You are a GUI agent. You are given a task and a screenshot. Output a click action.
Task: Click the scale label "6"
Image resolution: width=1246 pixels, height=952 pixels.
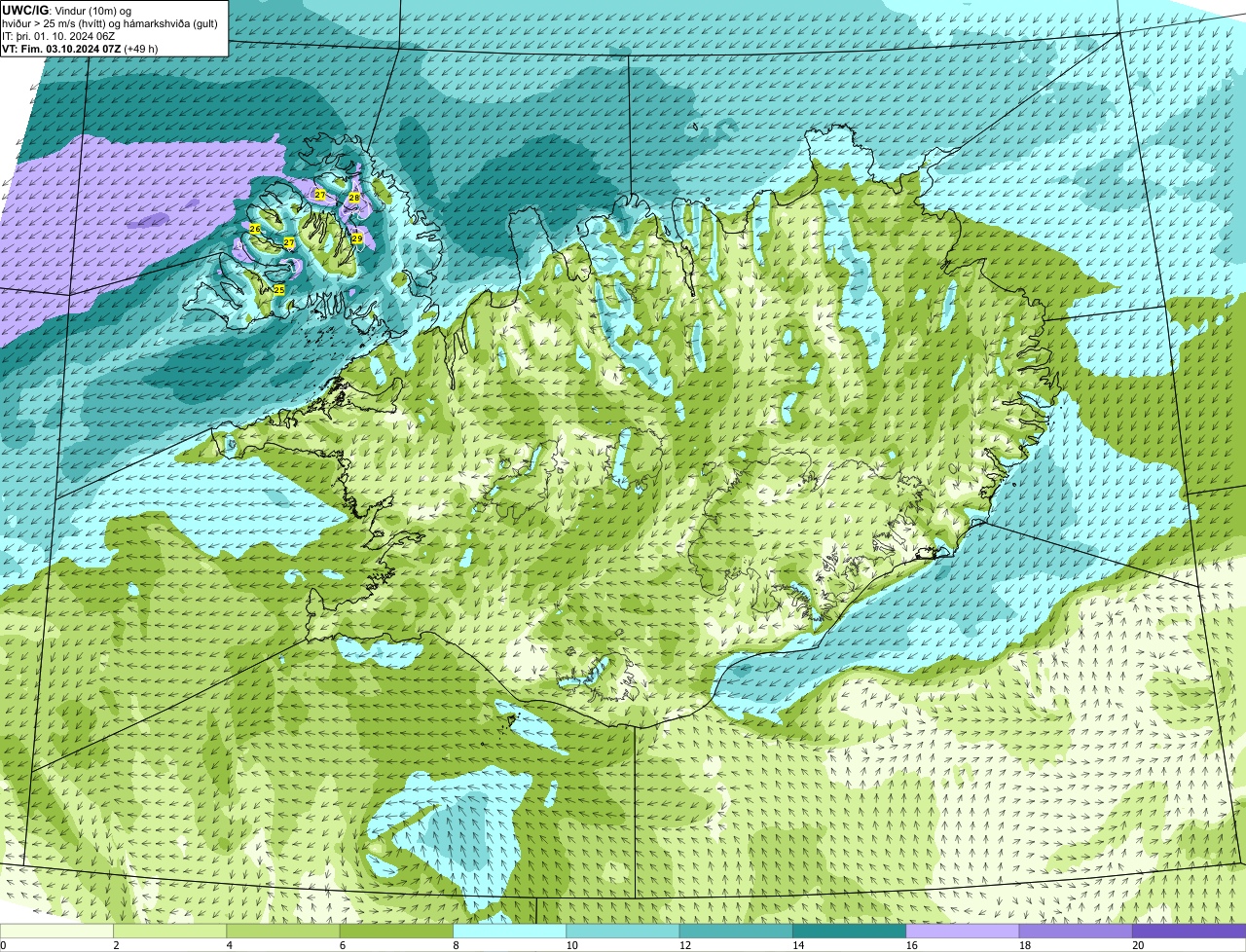coord(342,945)
